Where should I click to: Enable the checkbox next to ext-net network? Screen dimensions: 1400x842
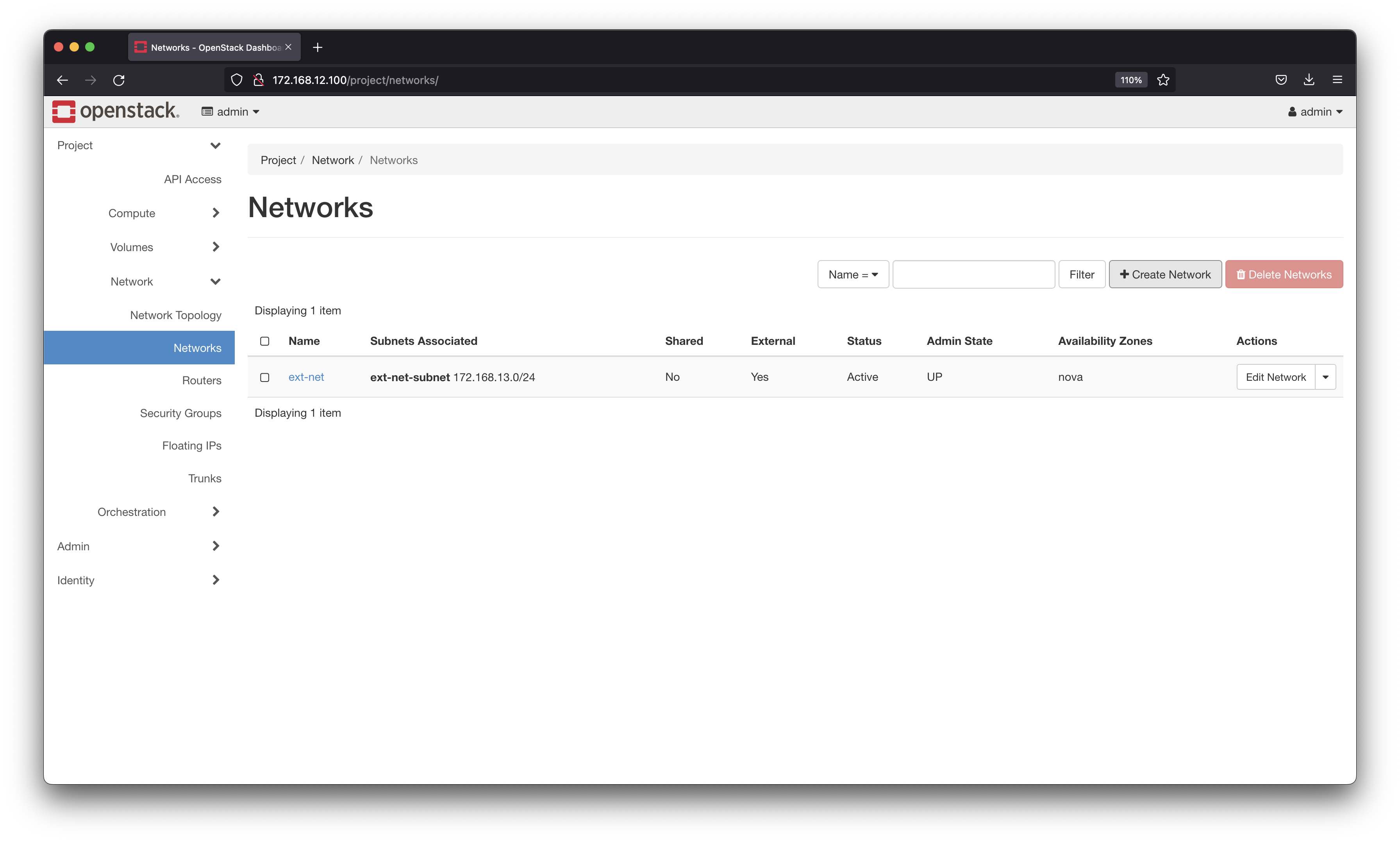(x=265, y=377)
